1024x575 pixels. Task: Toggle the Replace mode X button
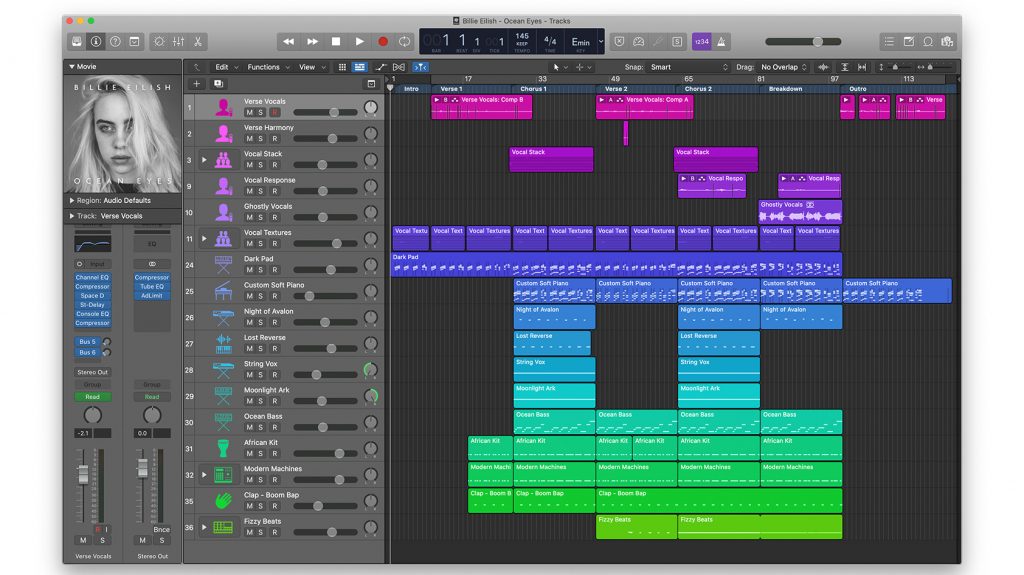[619, 42]
